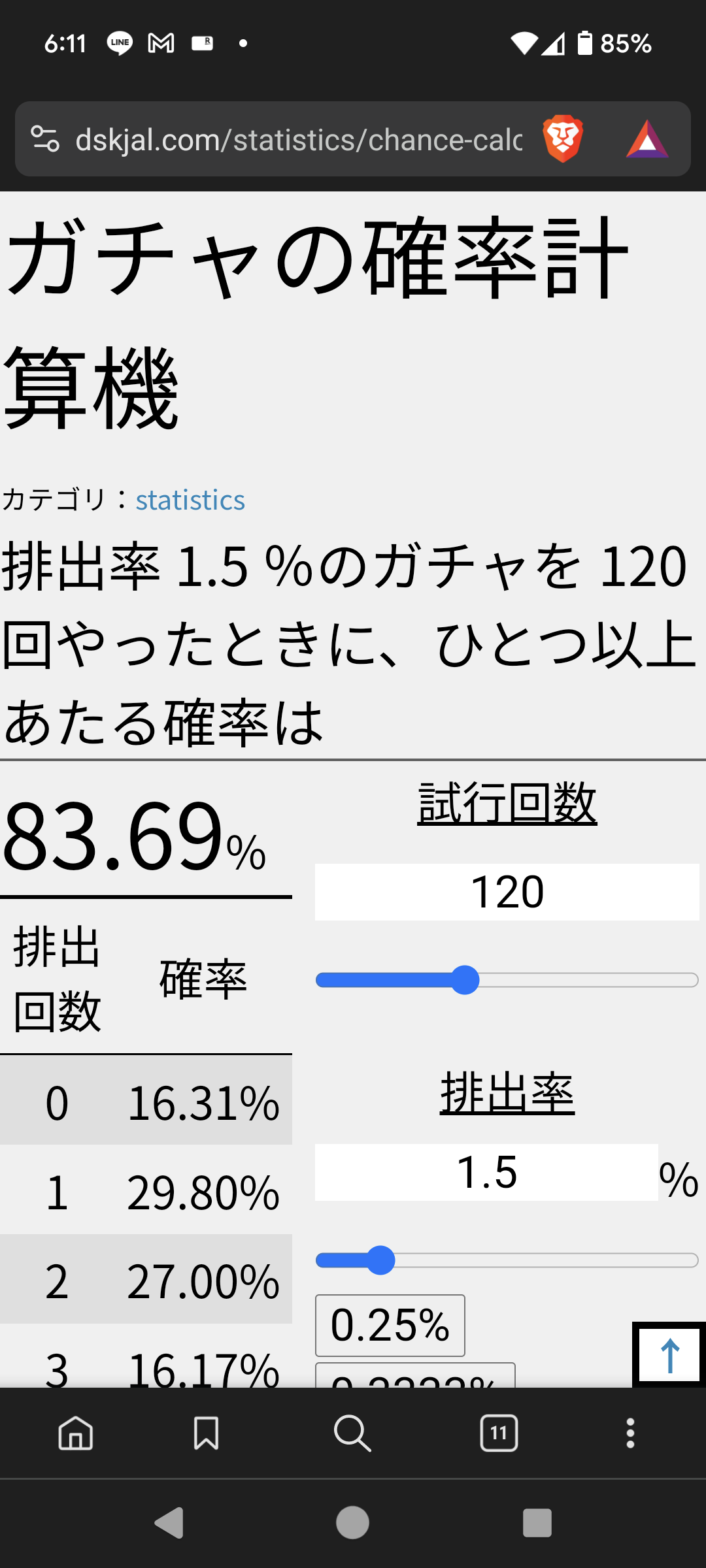Click the 試行回数 trial count slider

point(507,980)
